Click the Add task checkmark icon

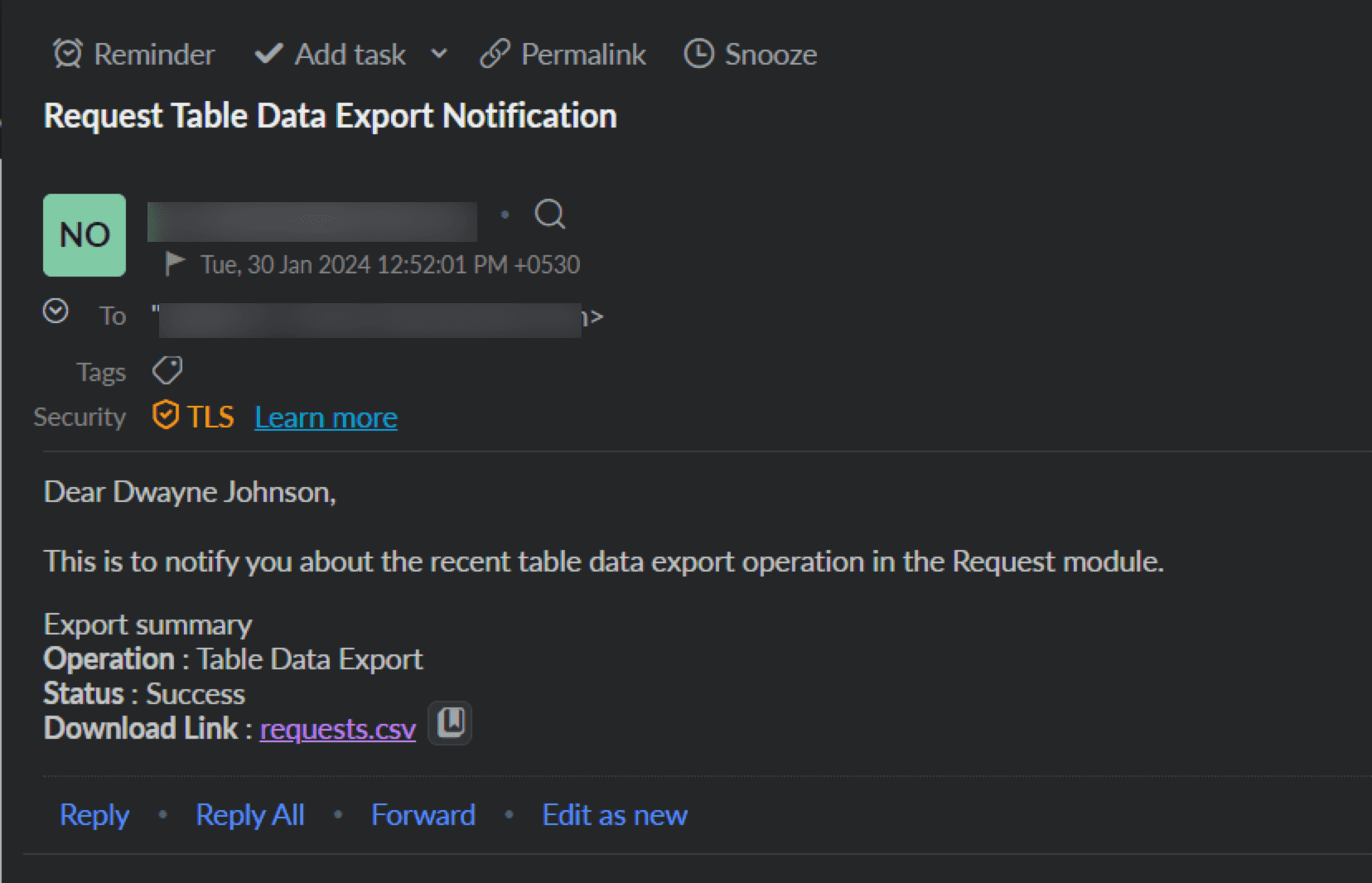click(268, 54)
